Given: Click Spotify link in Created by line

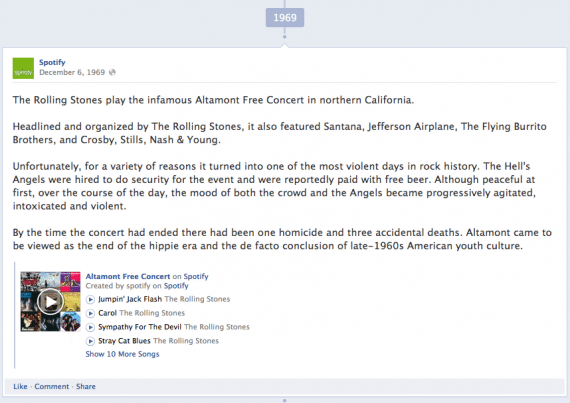Looking at the screenshot, I should [176, 286].
